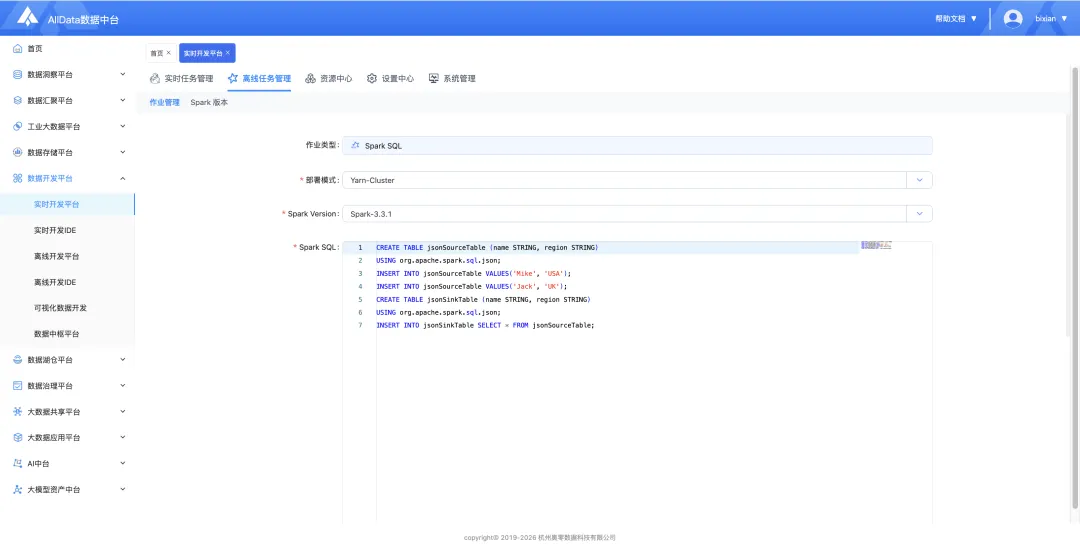
Task: Switch to the 实时任务管理 tab
Action: point(181,79)
